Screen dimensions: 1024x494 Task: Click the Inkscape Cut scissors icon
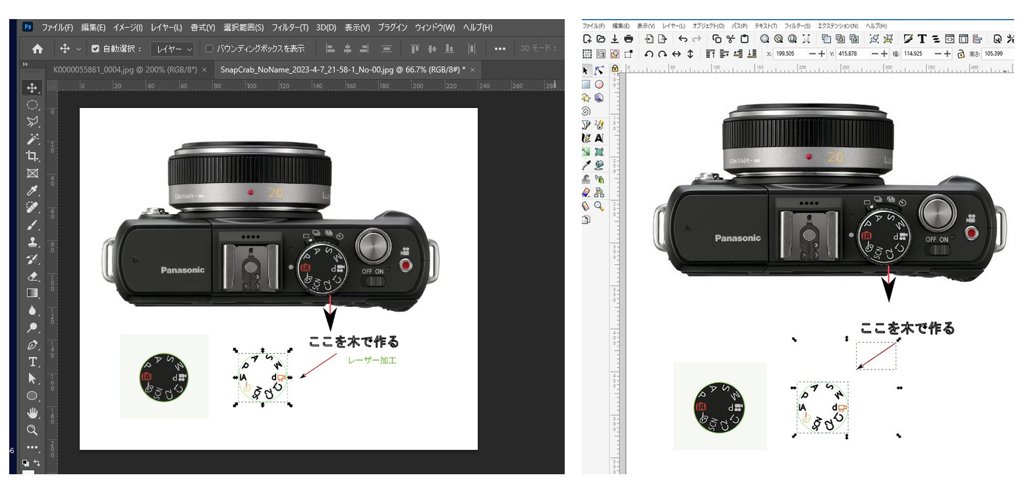(731, 39)
